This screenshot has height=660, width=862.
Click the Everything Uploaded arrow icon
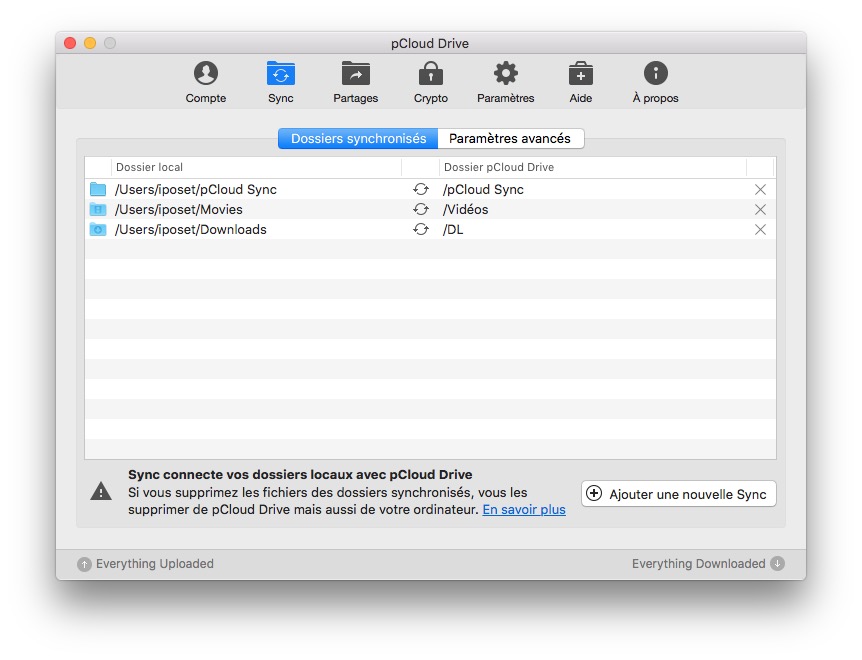[x=84, y=564]
